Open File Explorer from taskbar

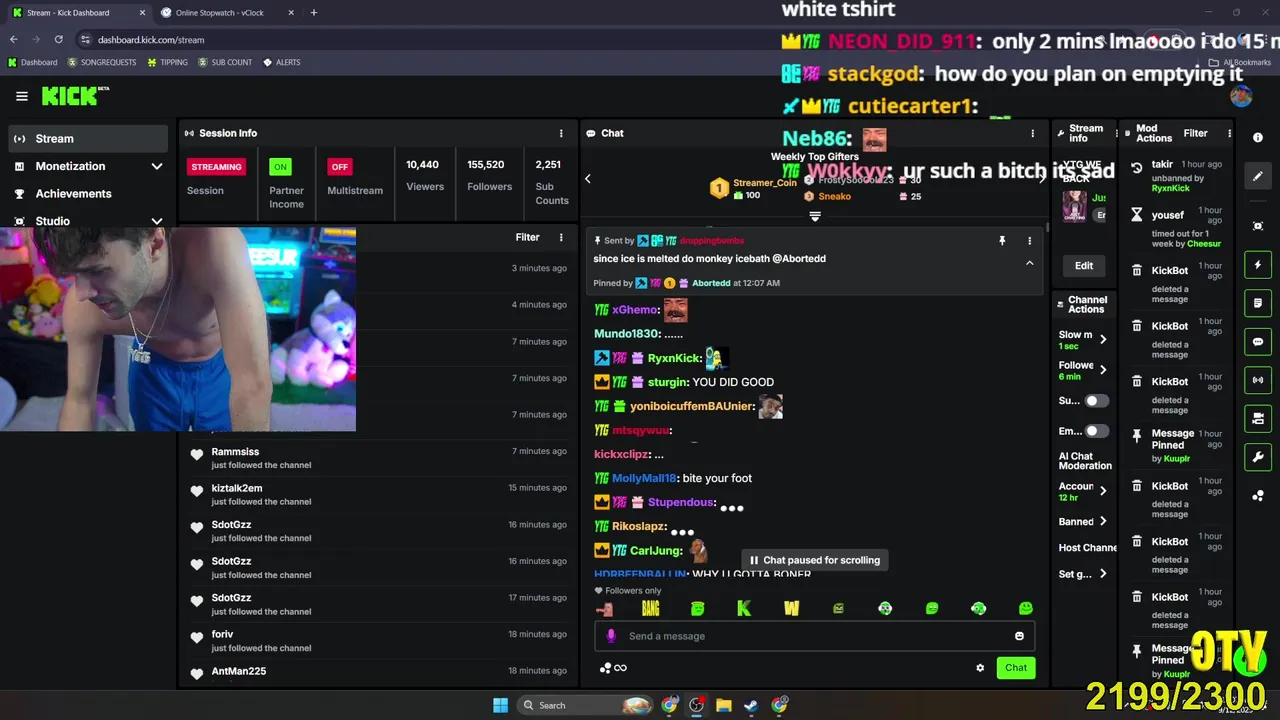point(723,705)
